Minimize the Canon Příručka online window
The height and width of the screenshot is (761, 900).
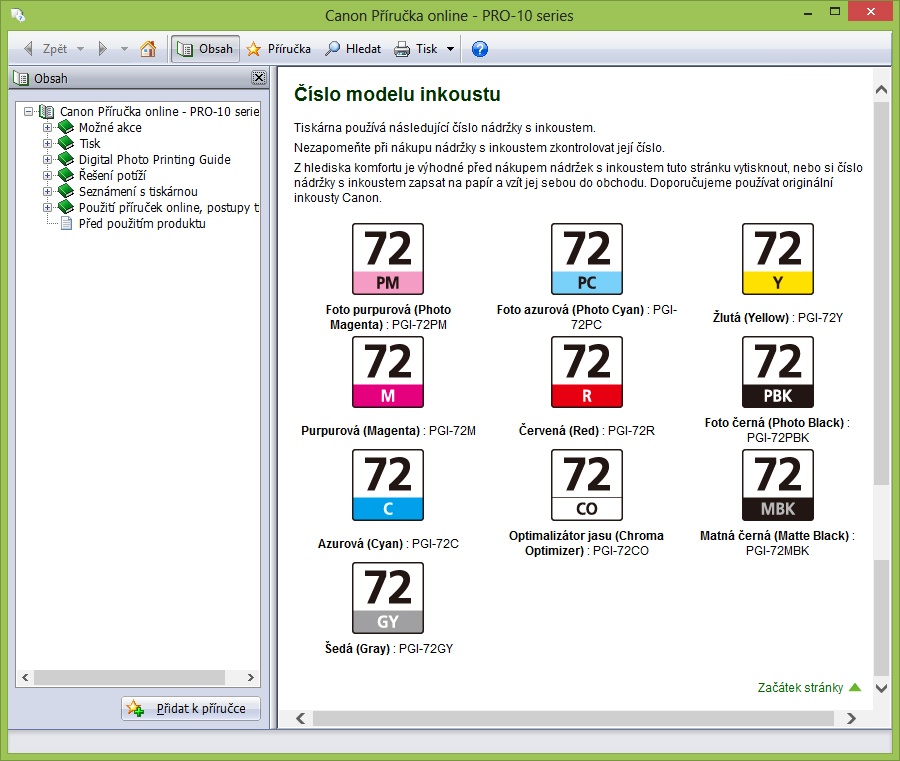tap(808, 12)
